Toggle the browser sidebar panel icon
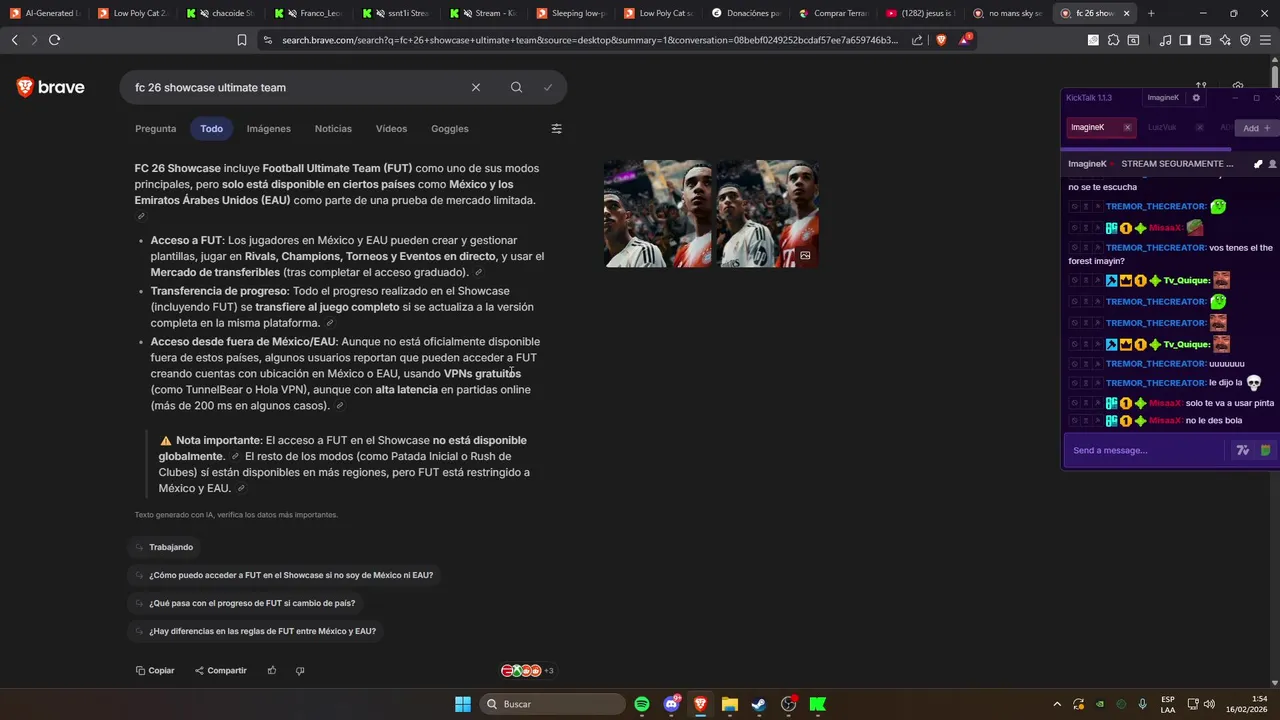Viewport: 1280px width, 720px height. click(x=1185, y=40)
